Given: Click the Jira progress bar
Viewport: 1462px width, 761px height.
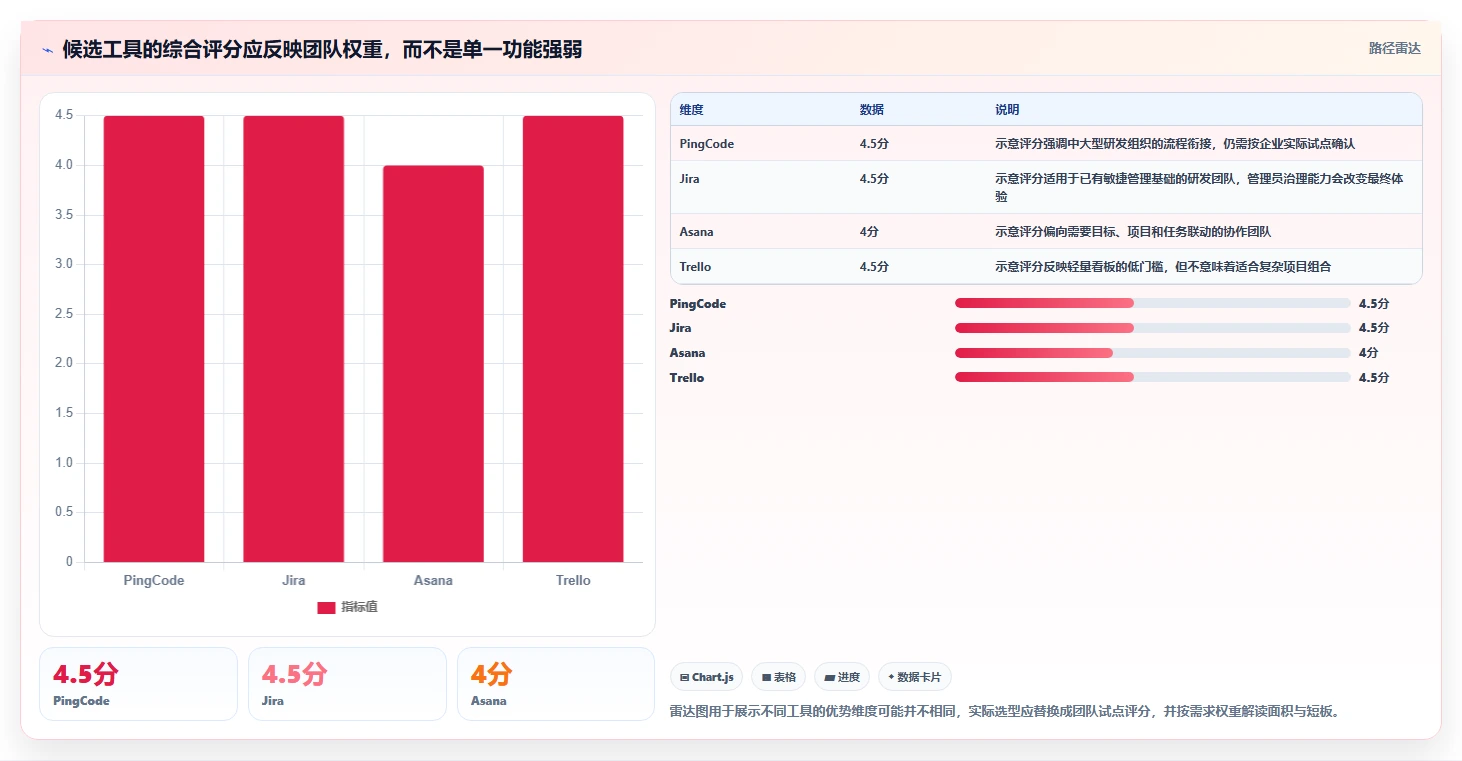Looking at the screenshot, I should coord(1153,328).
